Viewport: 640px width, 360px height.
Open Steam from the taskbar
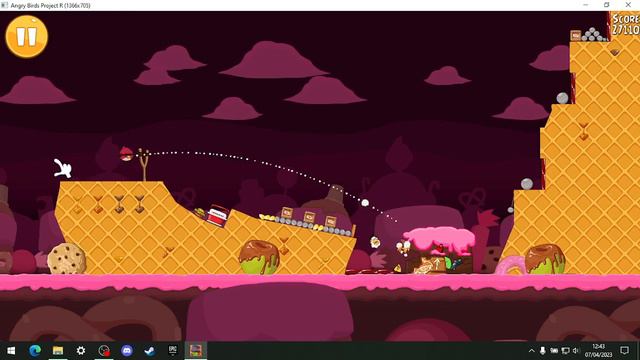click(150, 351)
